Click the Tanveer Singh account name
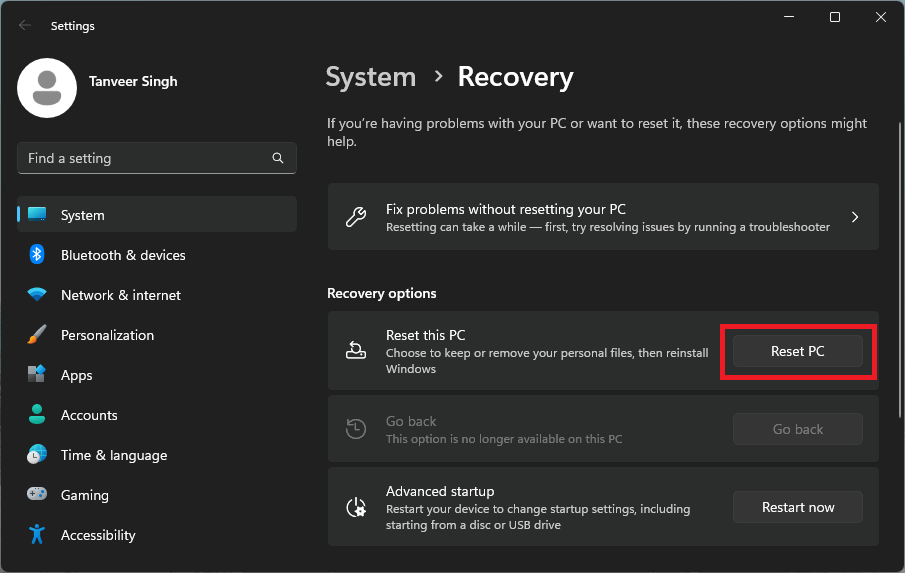Image resolution: width=905 pixels, height=573 pixels. [133, 81]
